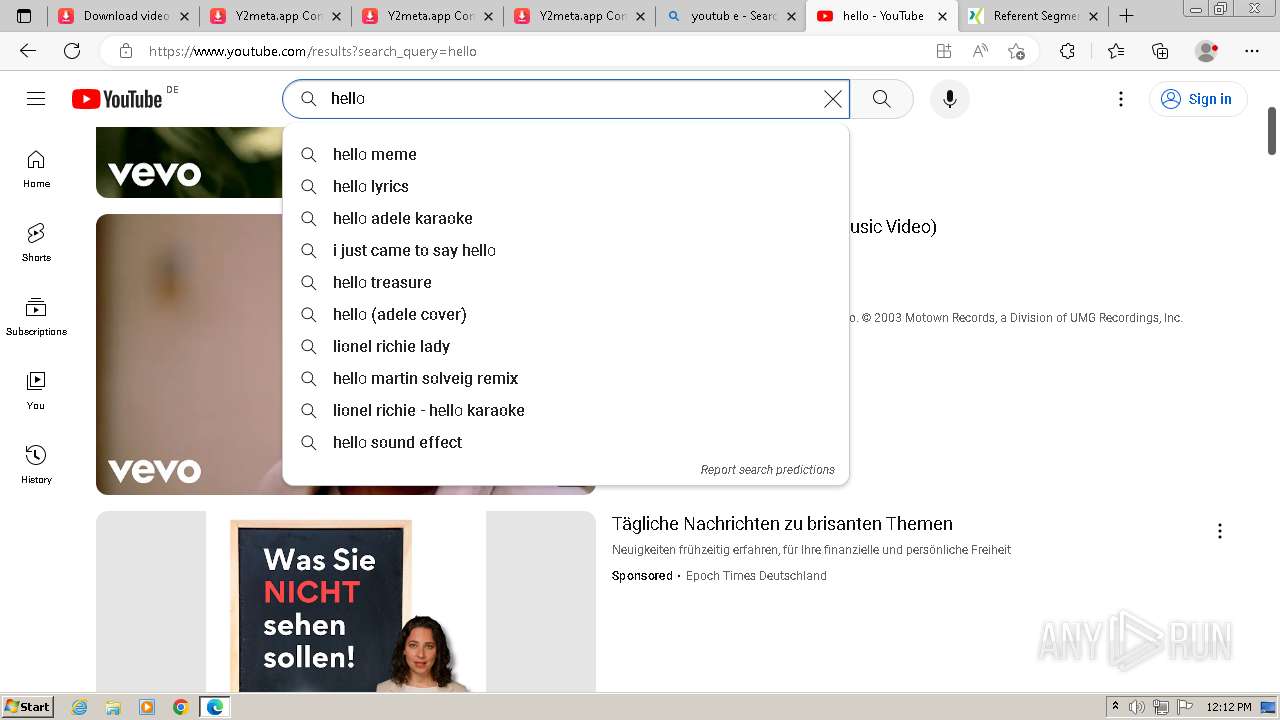The height and width of the screenshot is (720, 1280).
Task: Add page to favorites star
Action: point(1017,51)
